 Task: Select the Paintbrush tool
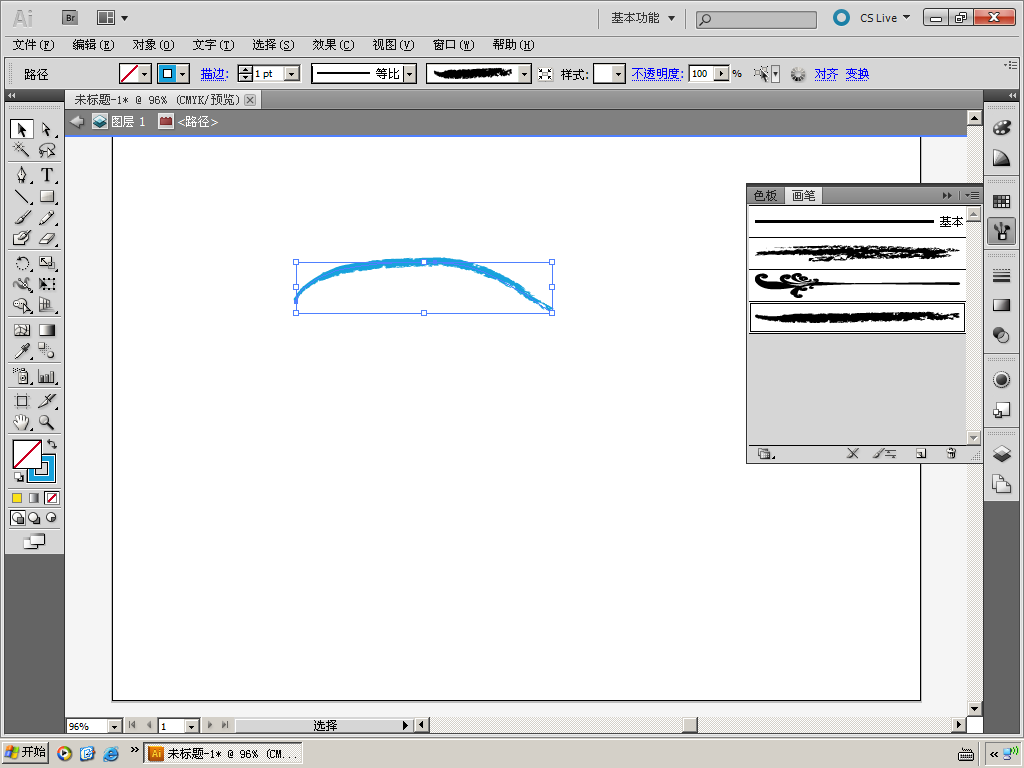(x=22, y=217)
